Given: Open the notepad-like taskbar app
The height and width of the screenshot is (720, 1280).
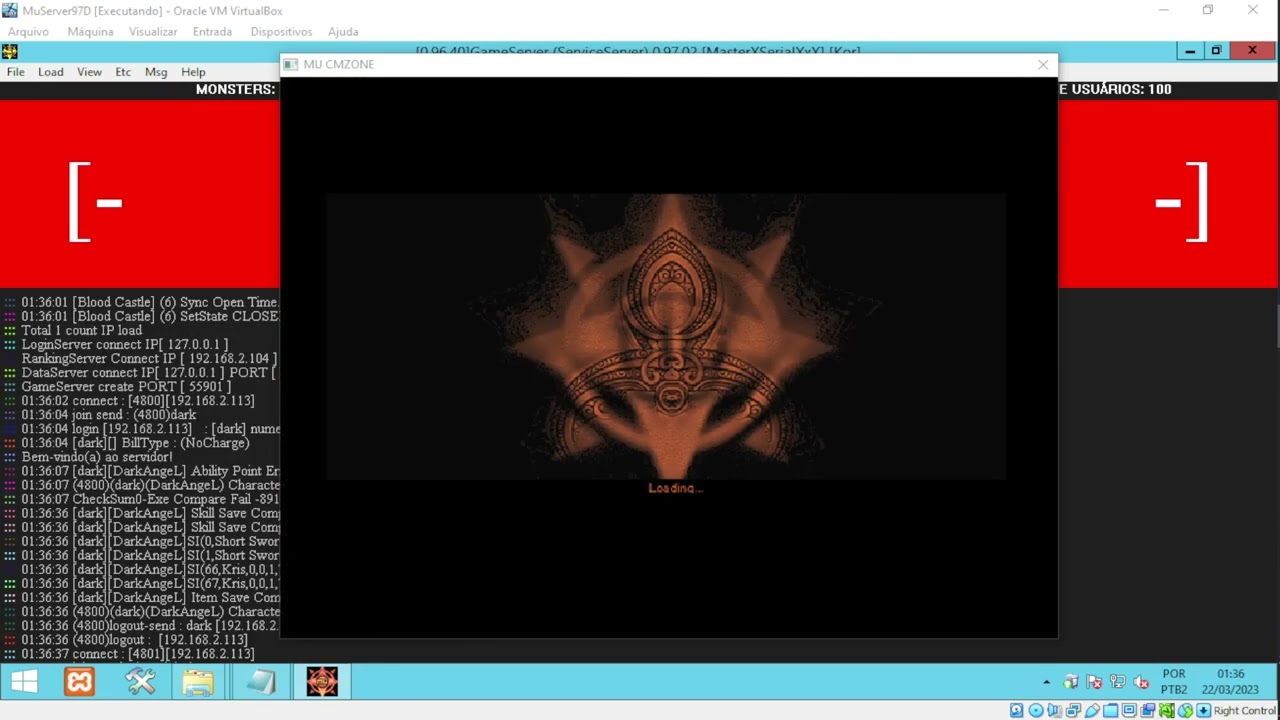Looking at the screenshot, I should point(260,682).
